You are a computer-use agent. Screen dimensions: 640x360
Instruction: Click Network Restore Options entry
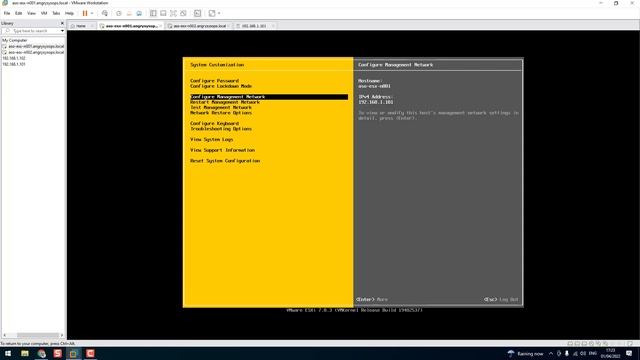click(x=221, y=113)
